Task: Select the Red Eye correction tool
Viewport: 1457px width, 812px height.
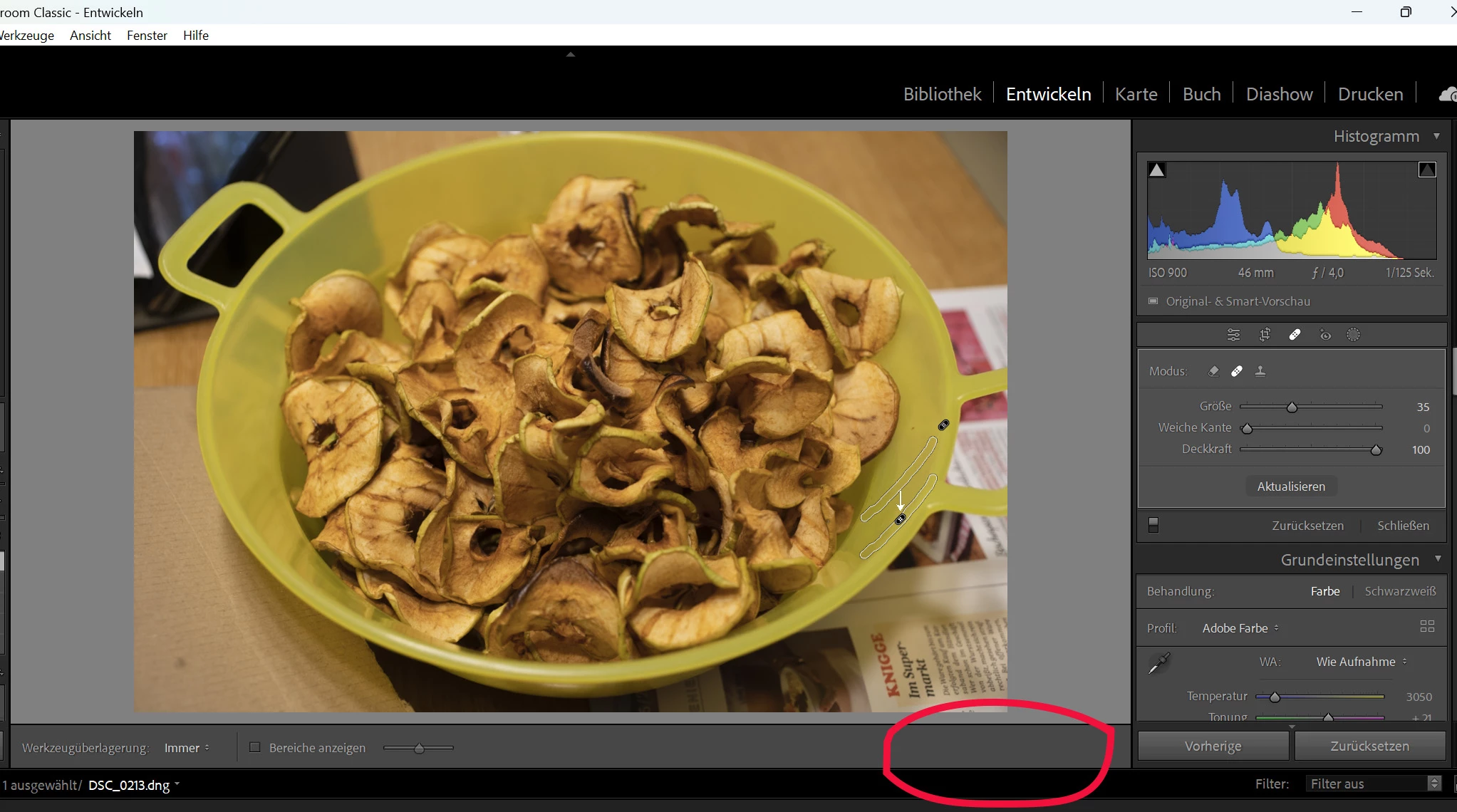Action: pos(1324,335)
